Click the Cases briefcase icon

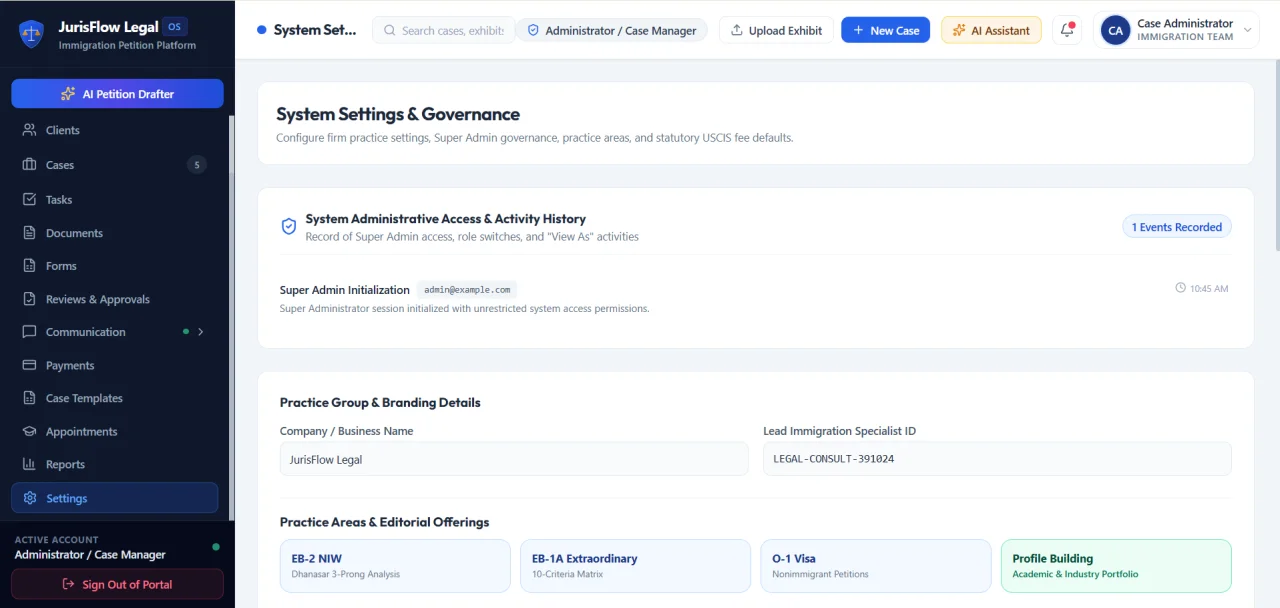pyautogui.click(x=29, y=165)
